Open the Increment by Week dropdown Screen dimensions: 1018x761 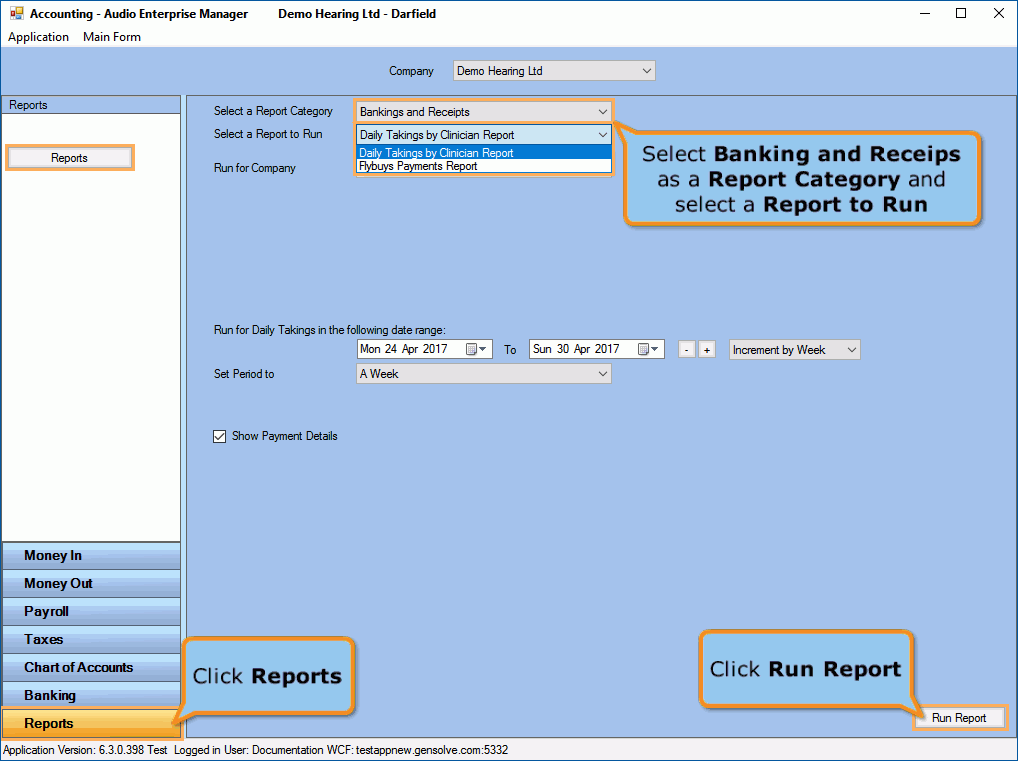(852, 349)
